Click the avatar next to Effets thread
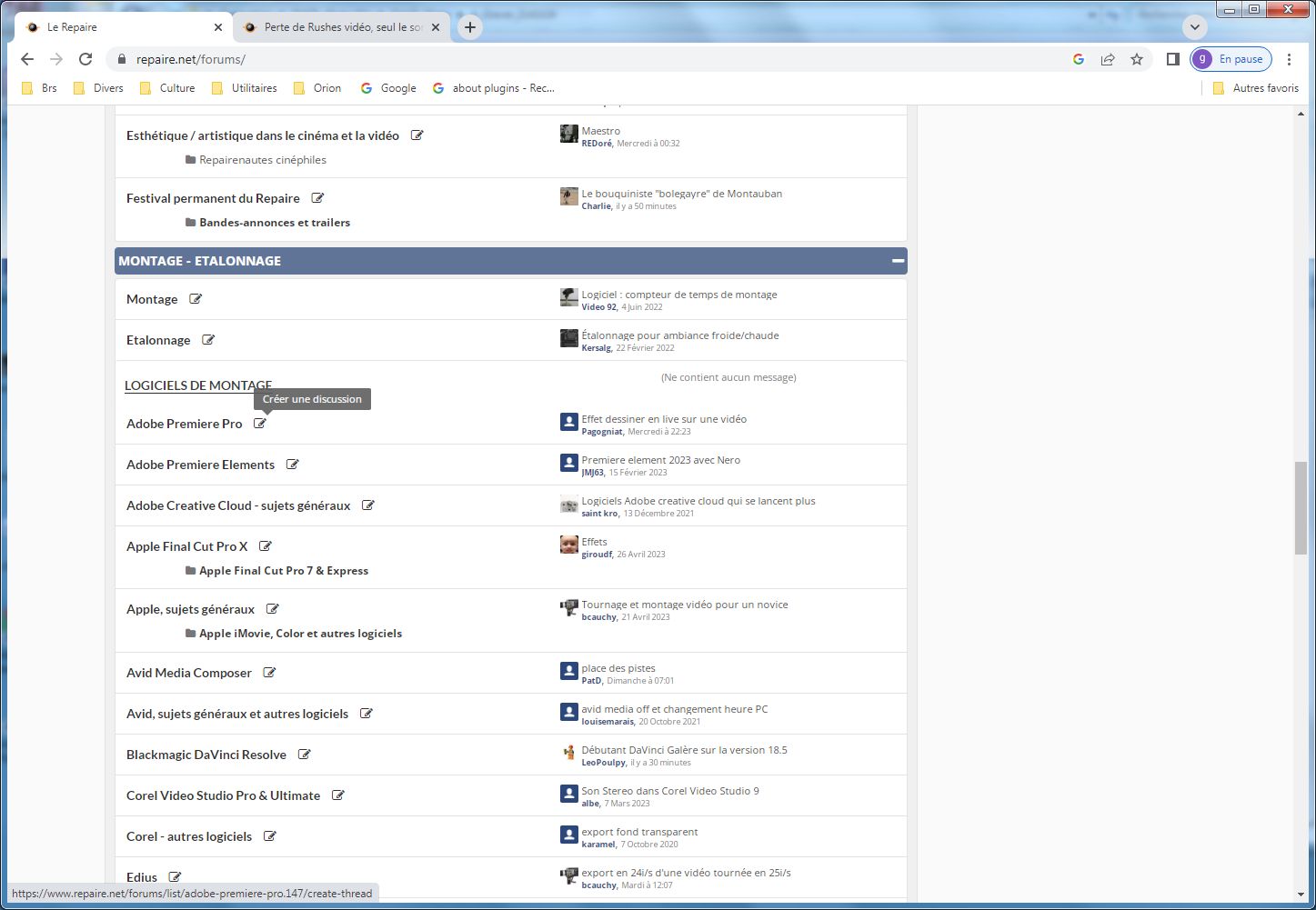This screenshot has height=910, width=1316. pyautogui.click(x=569, y=545)
